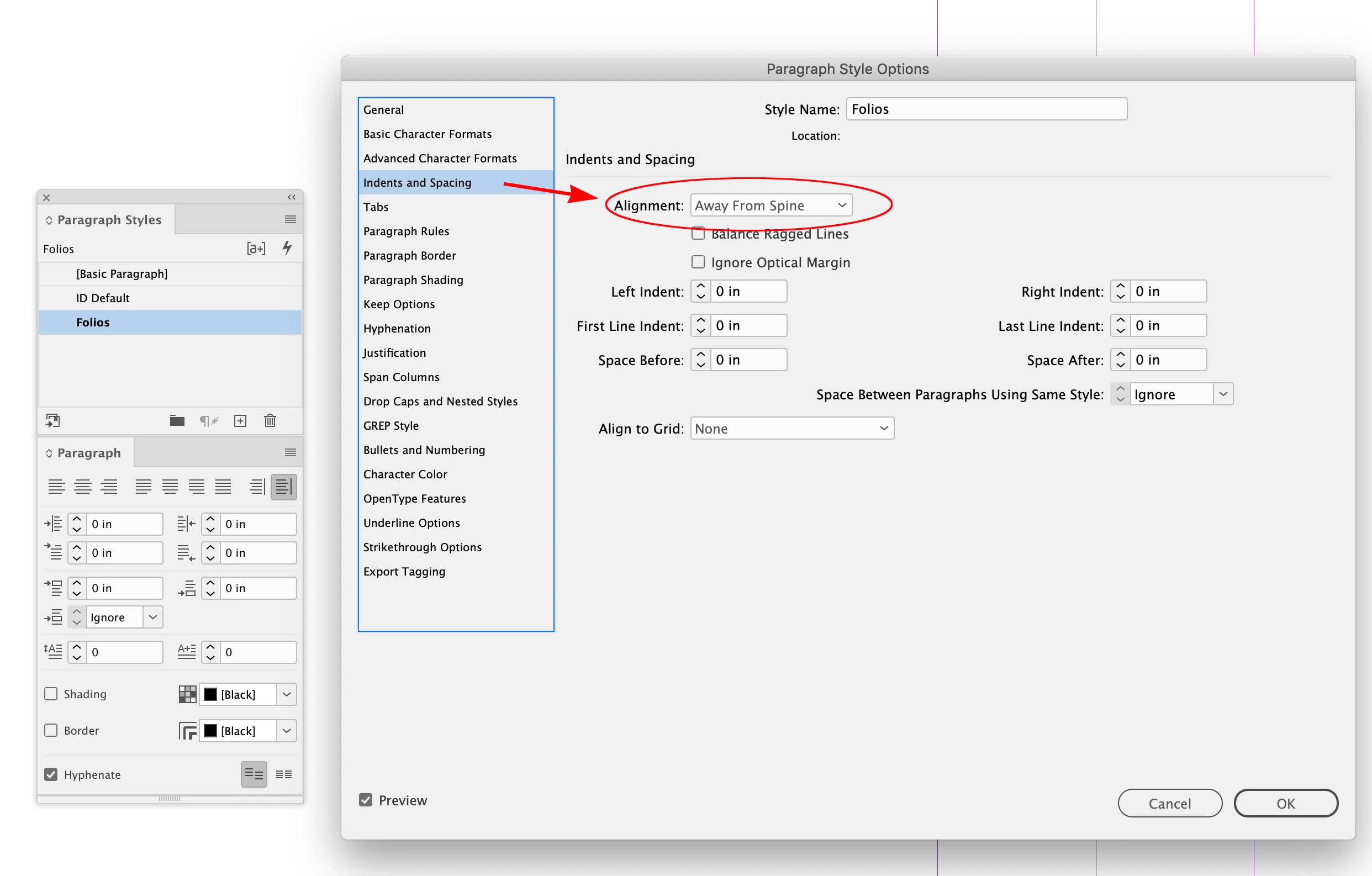Viewport: 1372px width, 876px height.
Task: Open the Align to Grid dropdown
Action: tap(792, 429)
